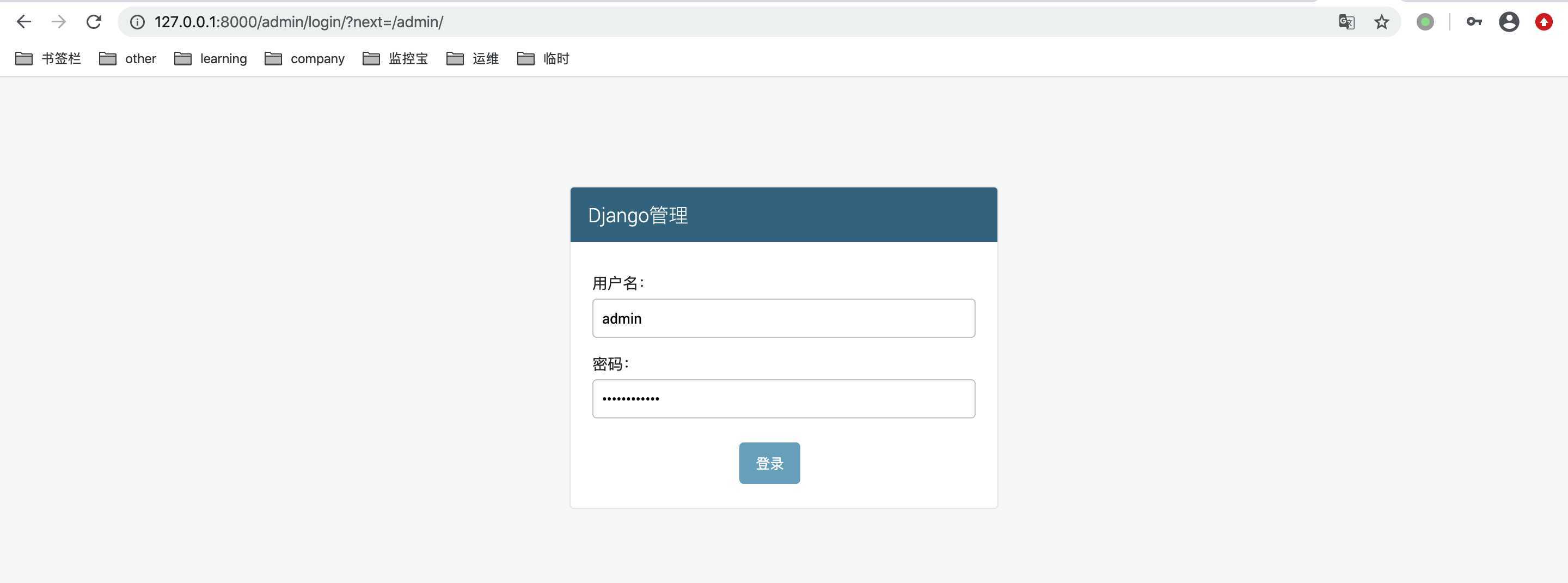Image resolution: width=1568 pixels, height=583 pixels.
Task: Click the 密码 password field
Action: click(x=783, y=399)
